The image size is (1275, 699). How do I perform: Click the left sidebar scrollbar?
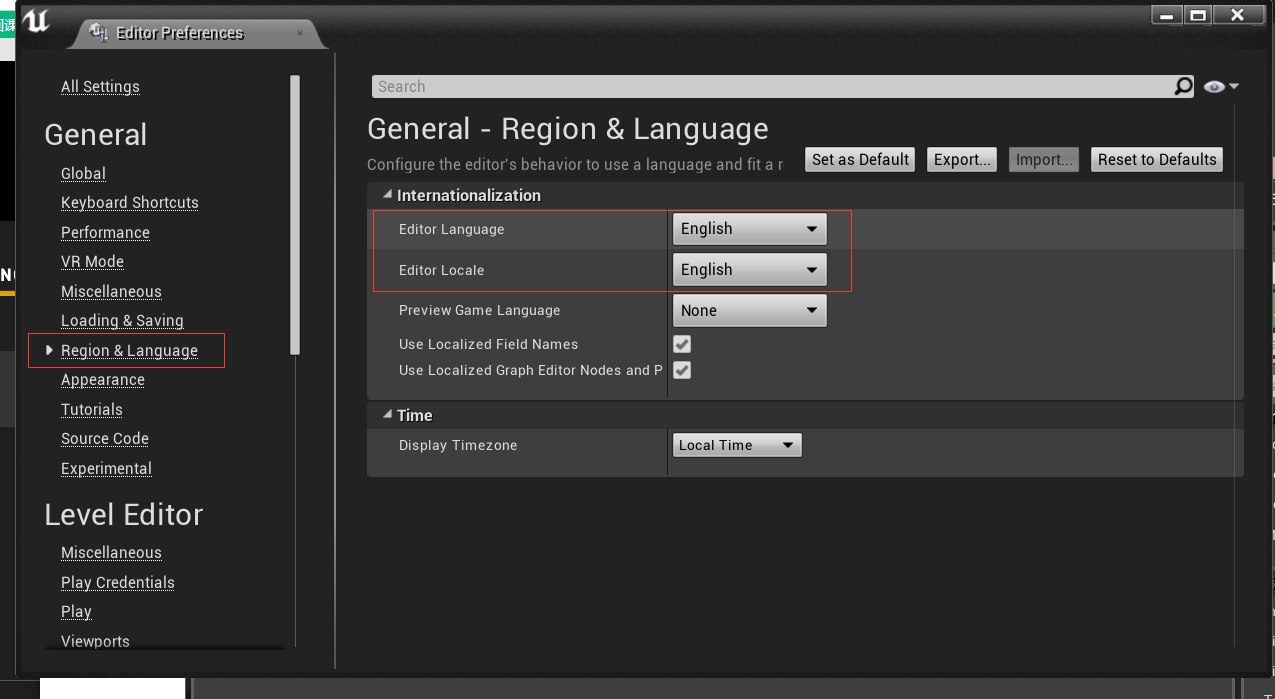[295, 215]
